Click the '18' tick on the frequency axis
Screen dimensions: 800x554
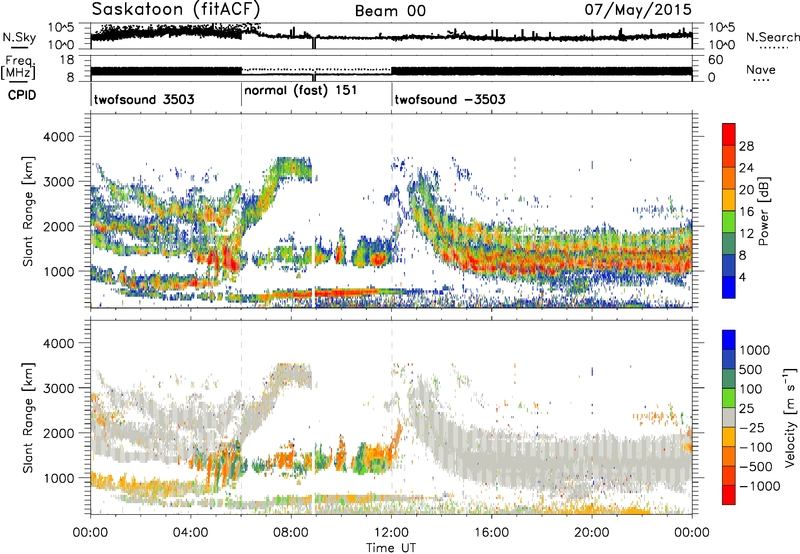point(67,60)
